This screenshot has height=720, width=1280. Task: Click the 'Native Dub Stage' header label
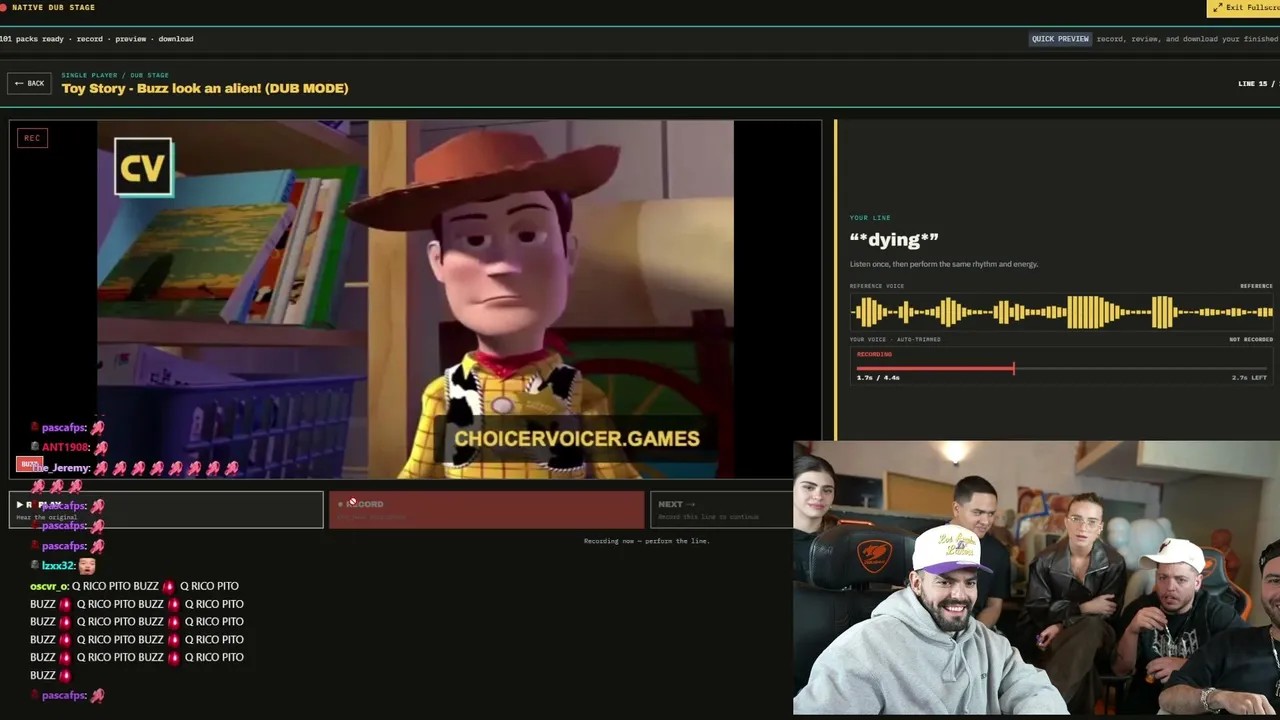54,8
